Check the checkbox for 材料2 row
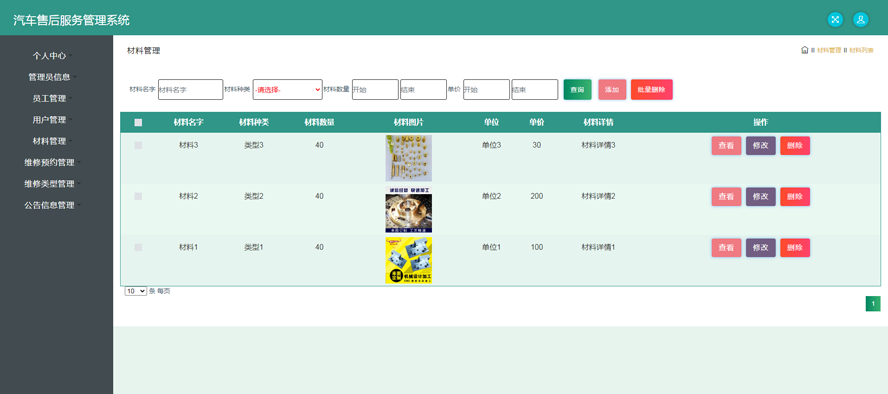The width and height of the screenshot is (888, 394). click(138, 196)
